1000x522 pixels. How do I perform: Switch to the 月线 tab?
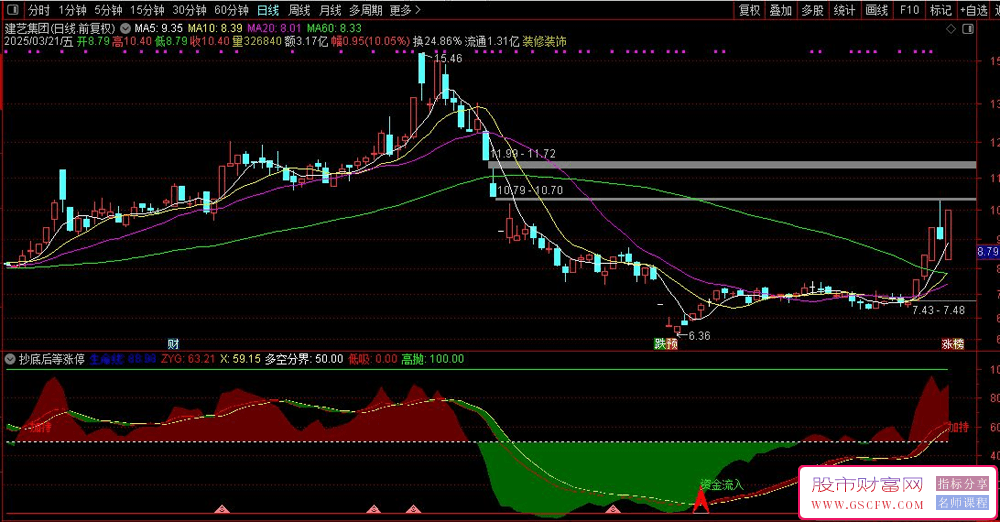tap(330, 10)
